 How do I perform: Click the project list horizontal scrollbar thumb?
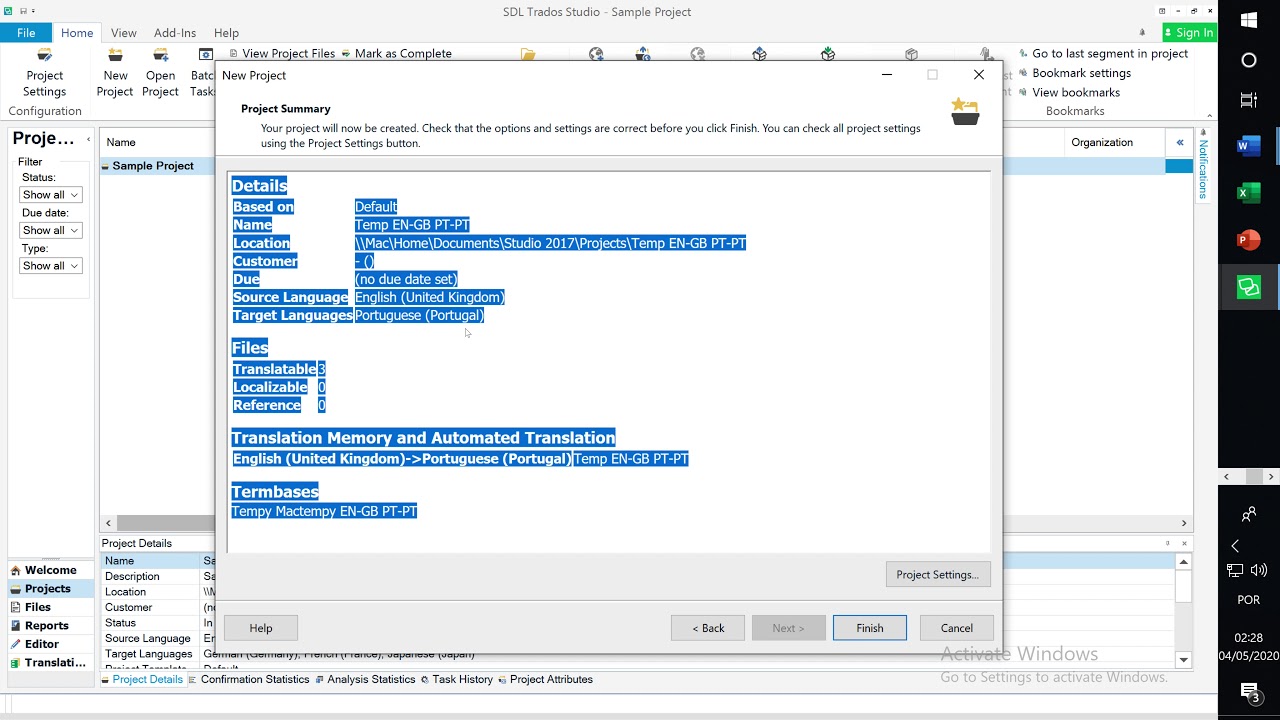[165, 523]
